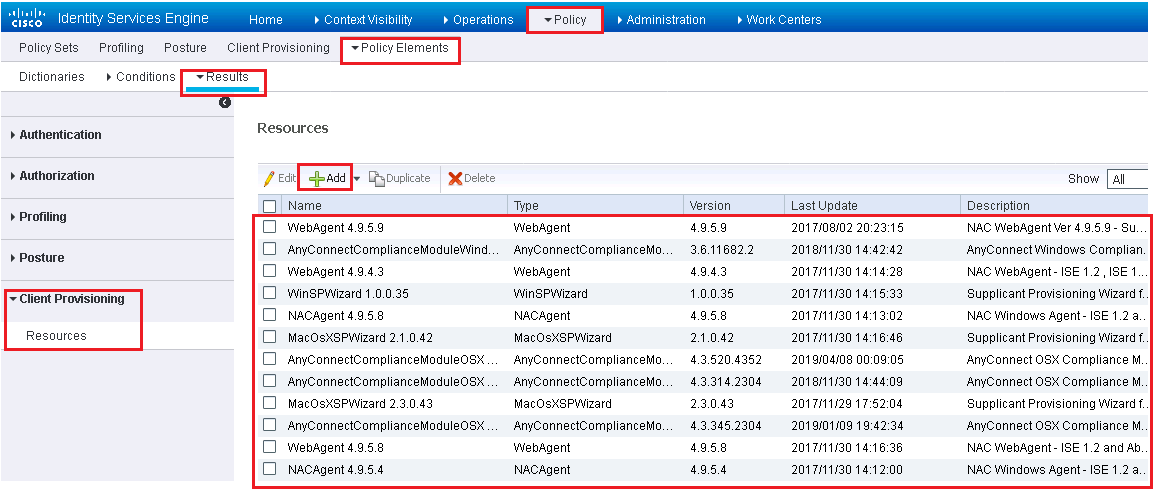Collapse the sidebar with round arrow icon

click(225, 103)
